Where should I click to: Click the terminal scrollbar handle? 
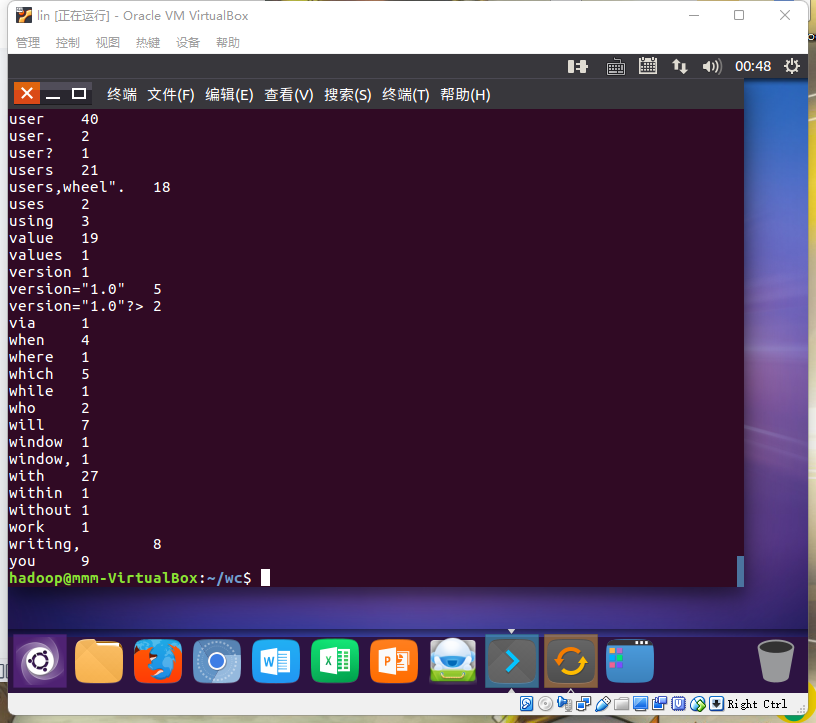[x=740, y=571]
